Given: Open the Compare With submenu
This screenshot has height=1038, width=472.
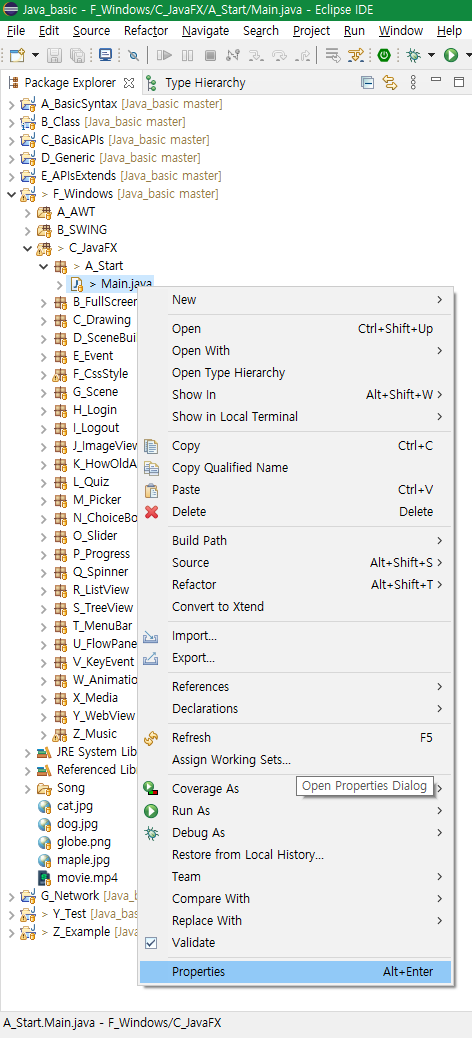Looking at the screenshot, I should [295, 898].
